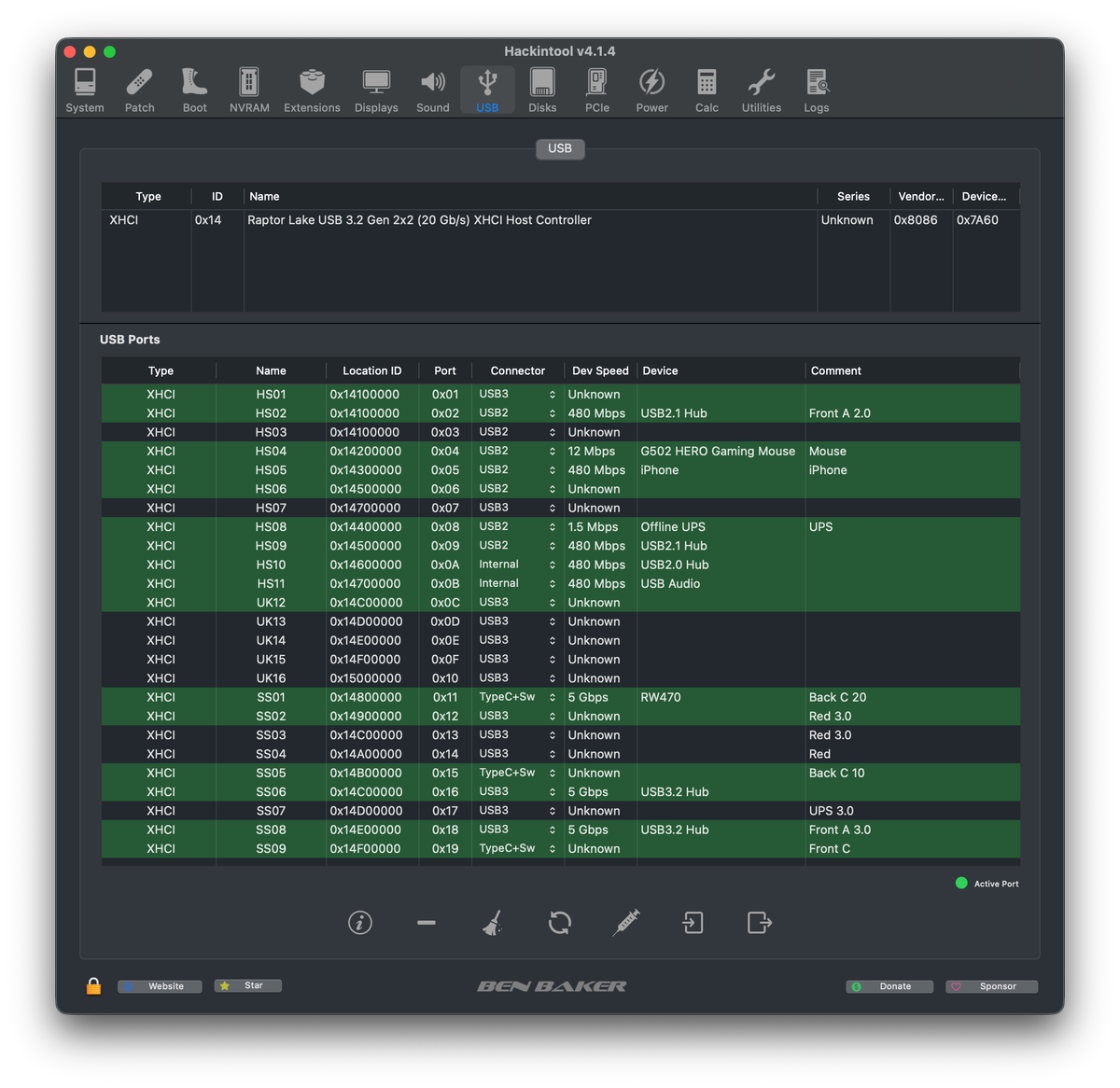Click the Back C 20 comment

click(837, 697)
